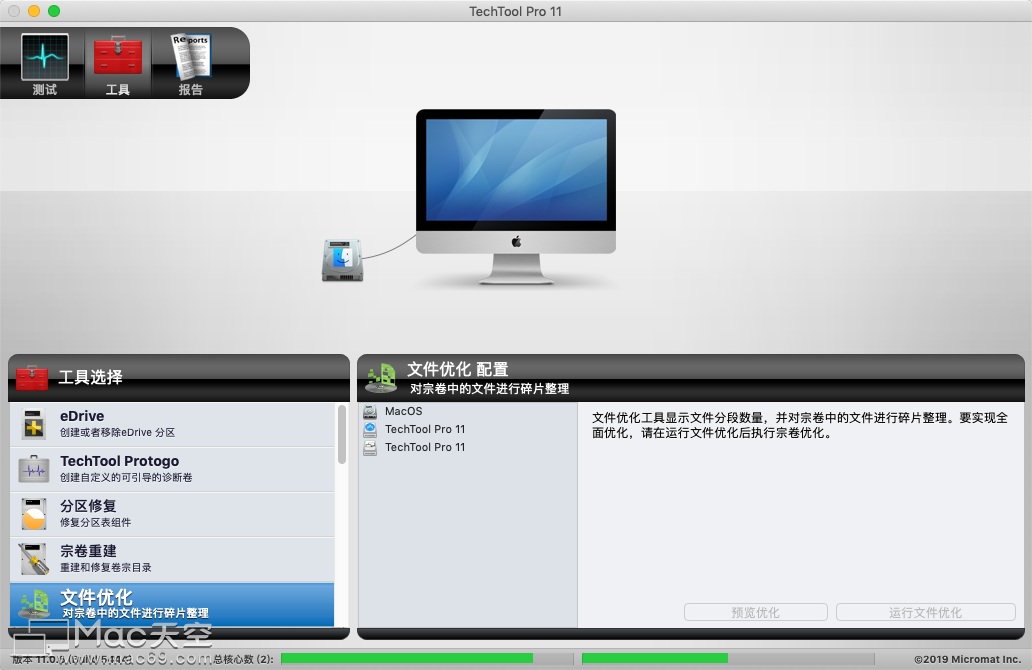Open the 测试 (Tests) heartbeat monitor tab
The image size is (1032, 670).
pyautogui.click(x=44, y=63)
